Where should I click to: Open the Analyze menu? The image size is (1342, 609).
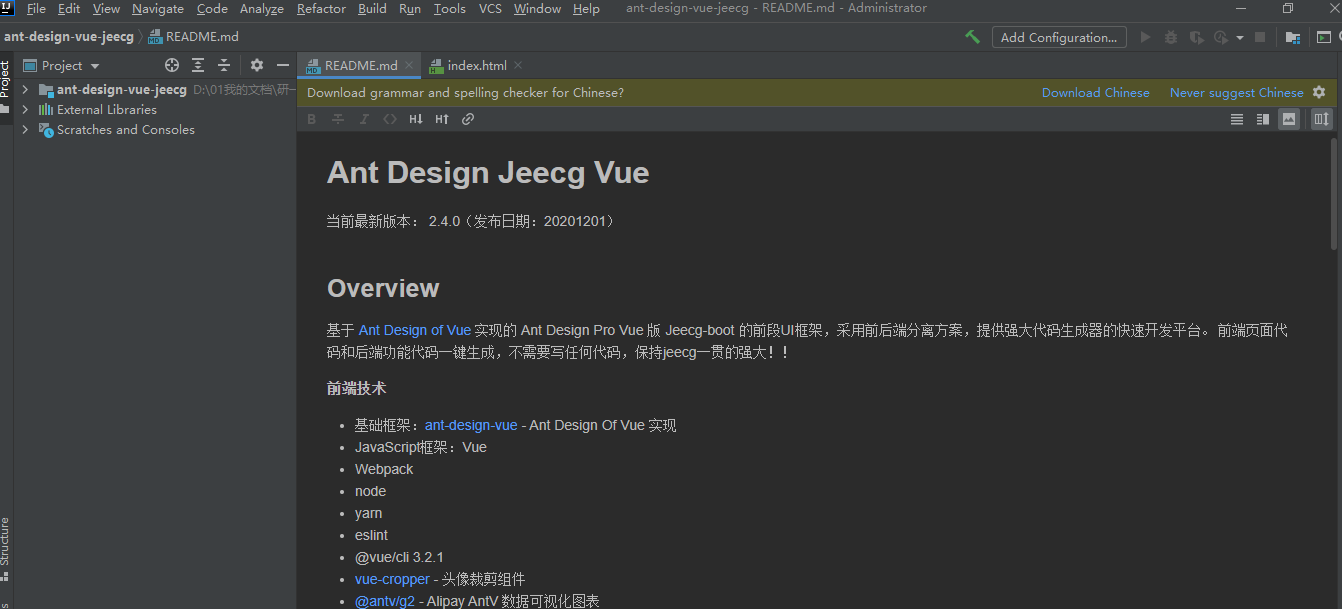tap(262, 8)
